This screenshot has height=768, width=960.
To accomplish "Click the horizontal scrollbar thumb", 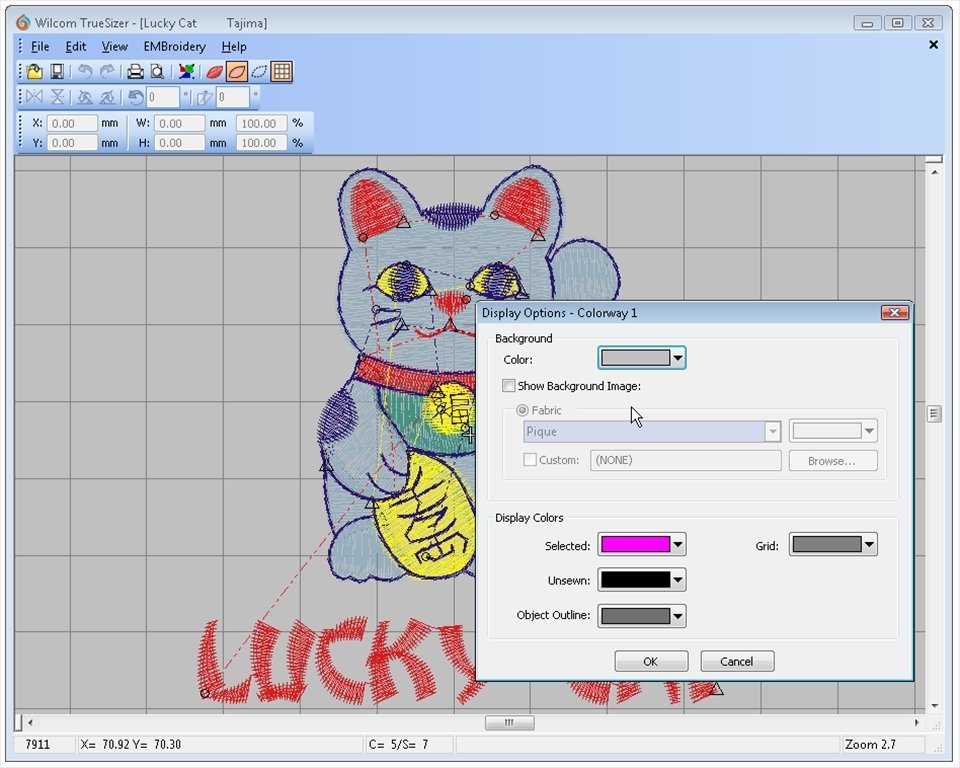I will 509,723.
